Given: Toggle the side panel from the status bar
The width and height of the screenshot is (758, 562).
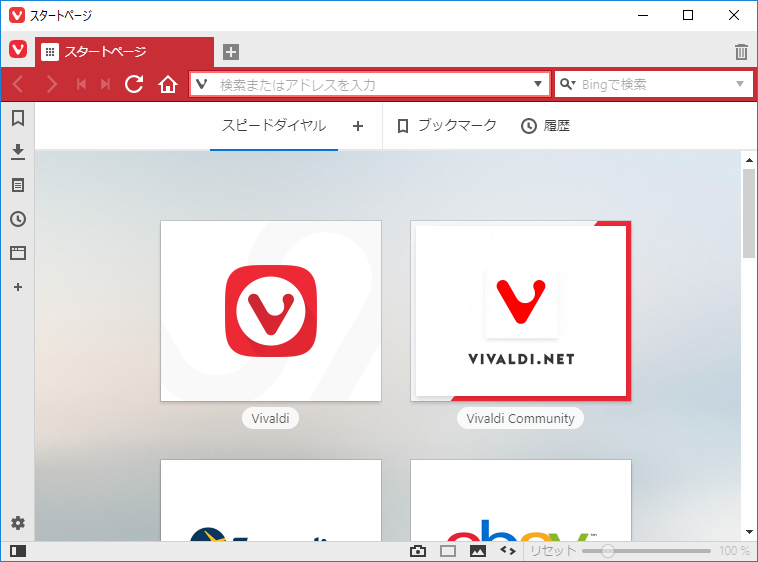Looking at the screenshot, I should click(x=18, y=551).
